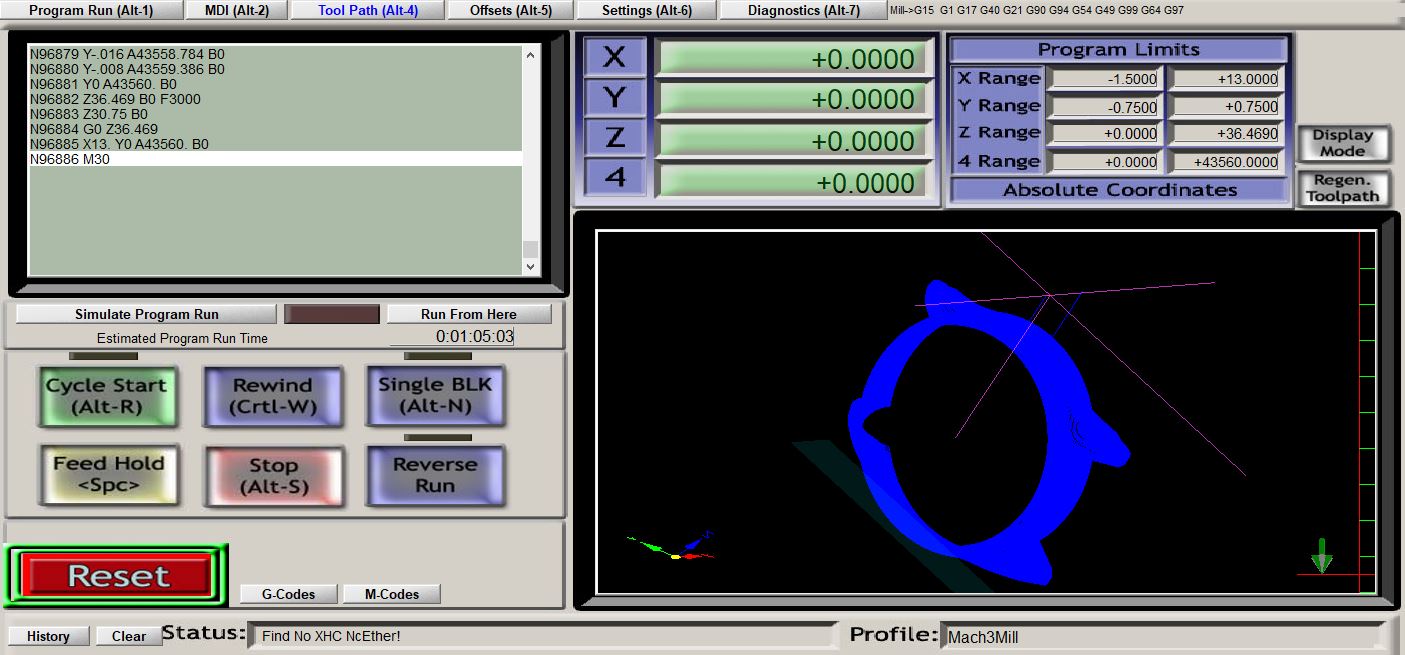
Task: Click the red Reset button
Action: (x=117, y=576)
